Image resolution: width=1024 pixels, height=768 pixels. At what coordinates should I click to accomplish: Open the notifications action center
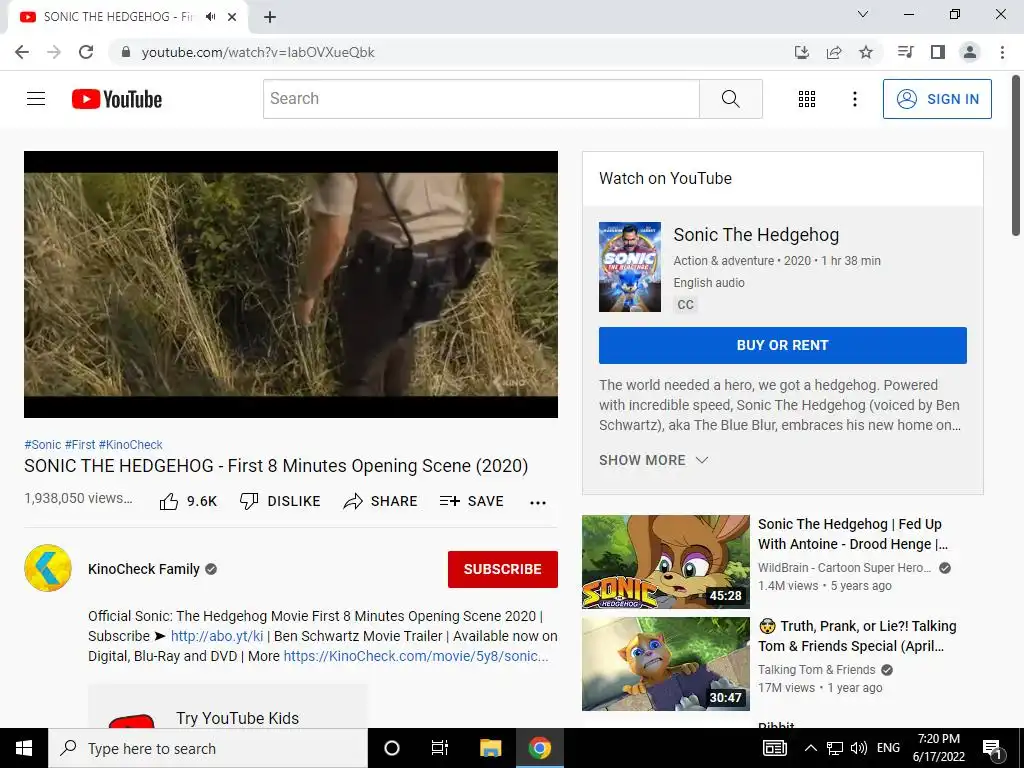pyautogui.click(x=992, y=749)
